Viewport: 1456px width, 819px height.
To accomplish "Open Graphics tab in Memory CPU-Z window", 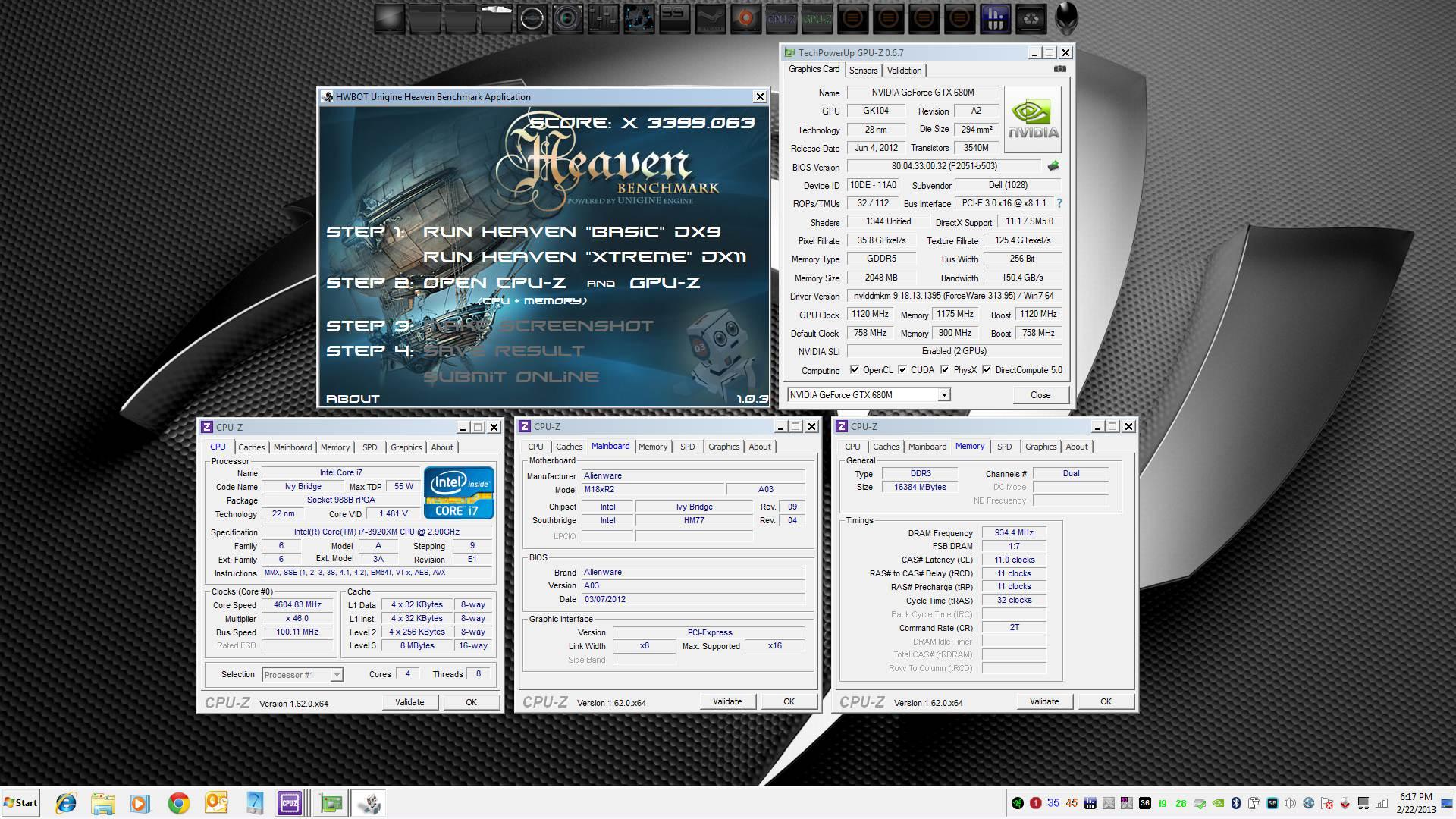I will click(1040, 447).
